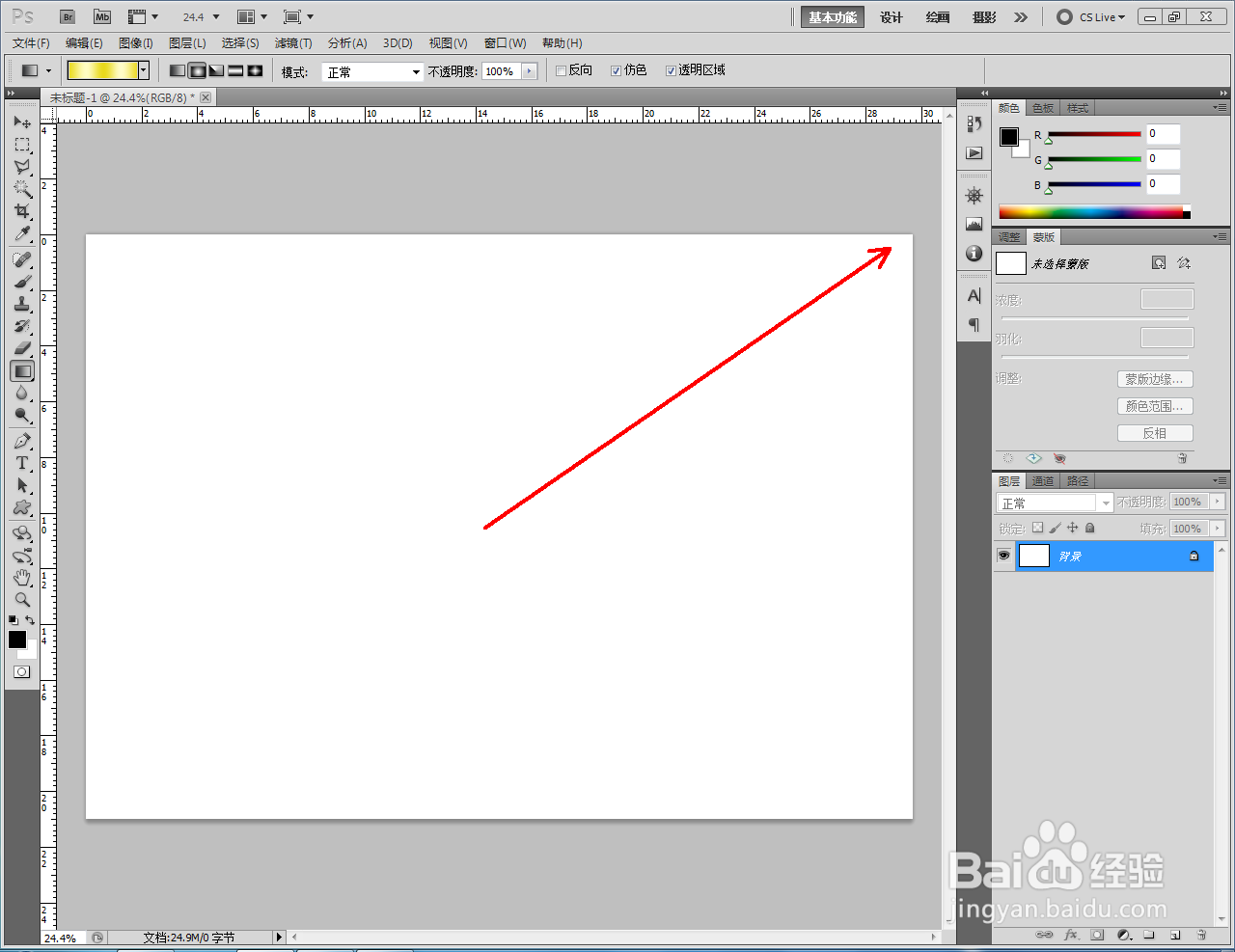
Task: Toggle Quick Mask mode
Action: pyautogui.click(x=21, y=671)
